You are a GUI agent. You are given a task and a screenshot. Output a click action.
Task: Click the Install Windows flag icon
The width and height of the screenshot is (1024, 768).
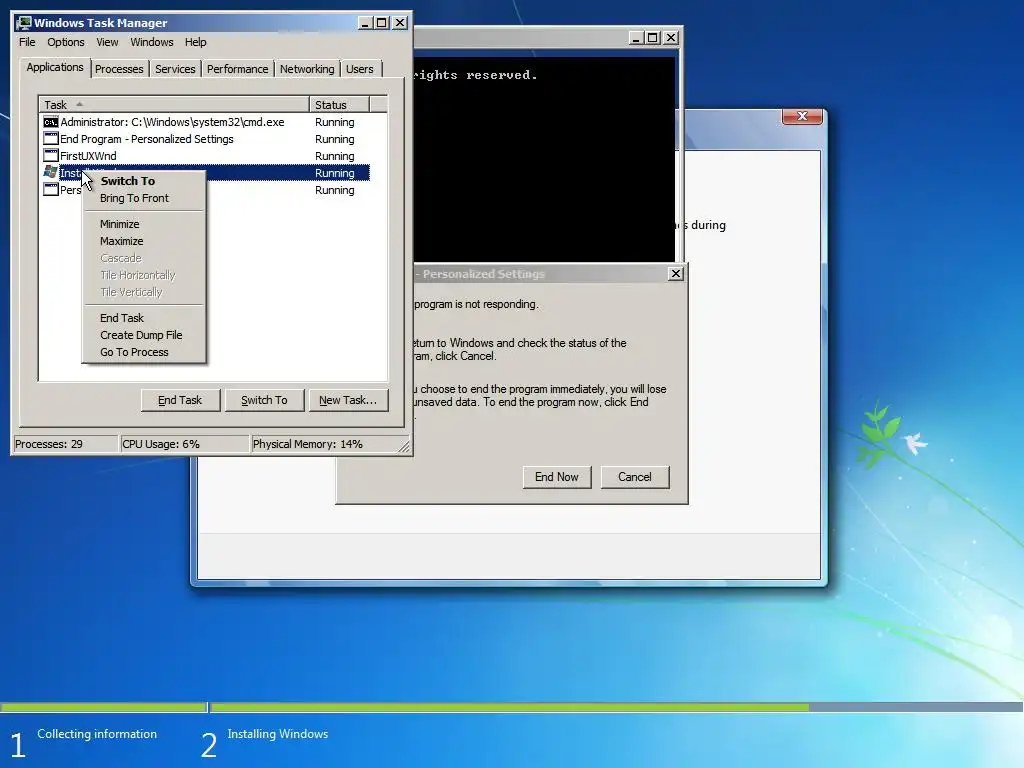[50, 172]
